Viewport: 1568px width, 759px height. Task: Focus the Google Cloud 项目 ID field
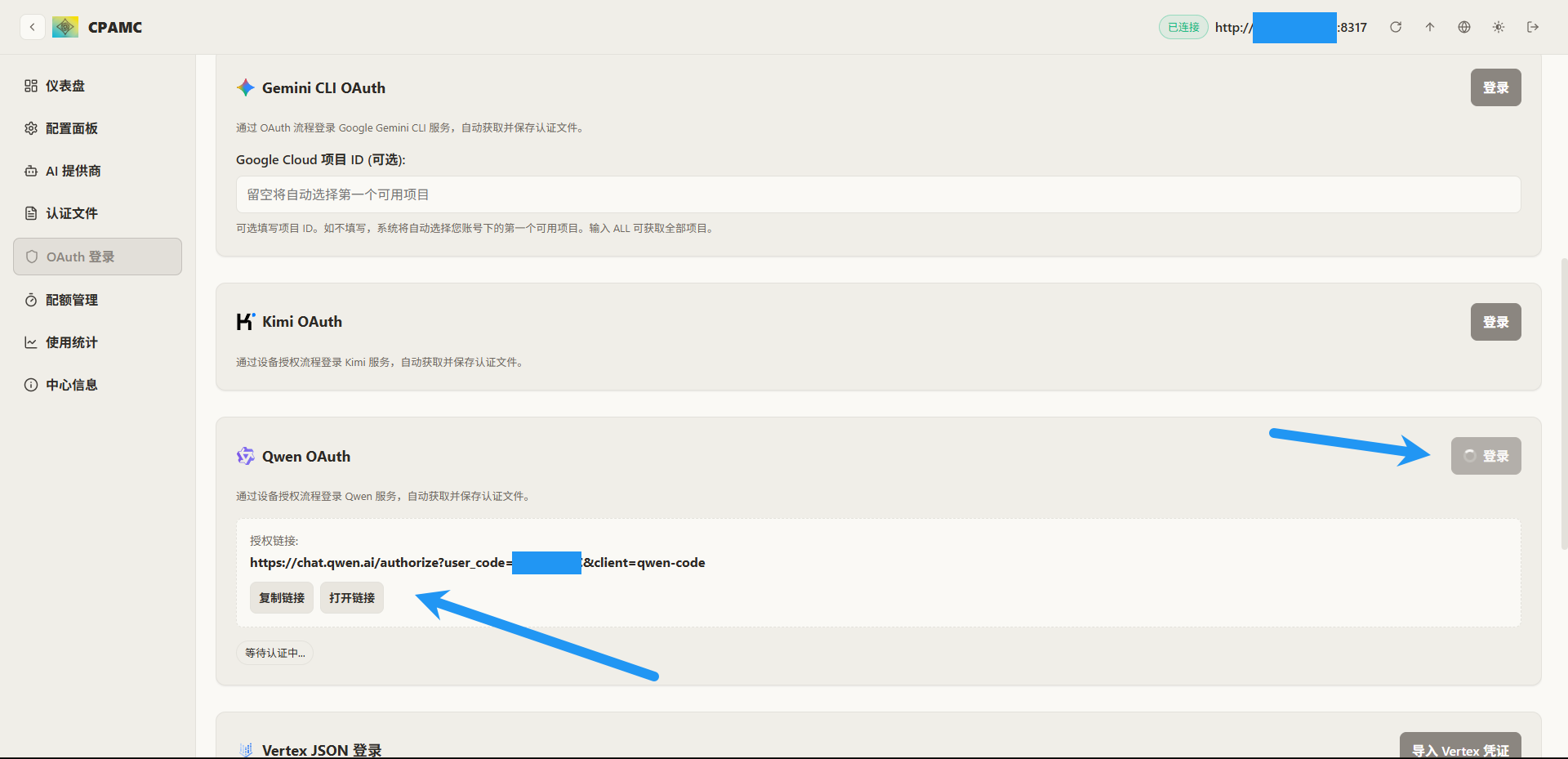coord(878,194)
